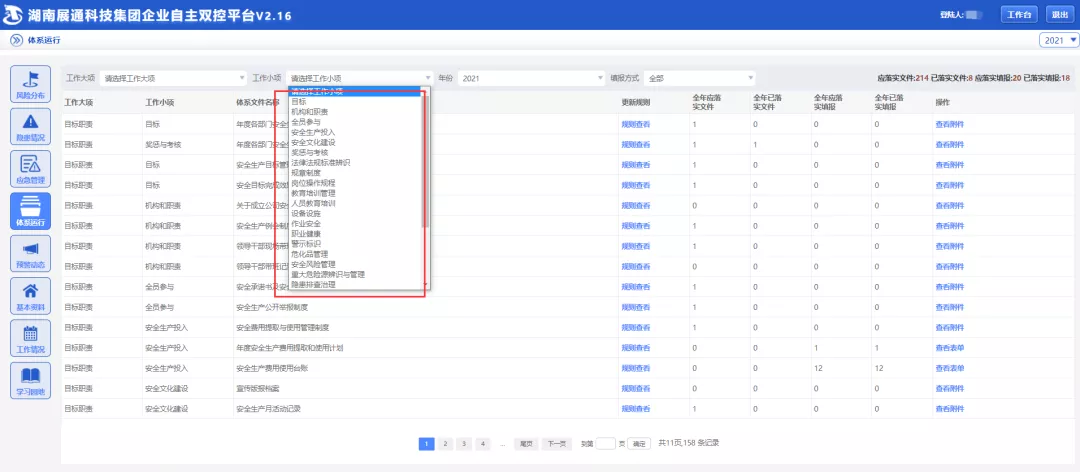1080x472 pixels.
Task: Click the 工作台 button
Action: 1019,14
